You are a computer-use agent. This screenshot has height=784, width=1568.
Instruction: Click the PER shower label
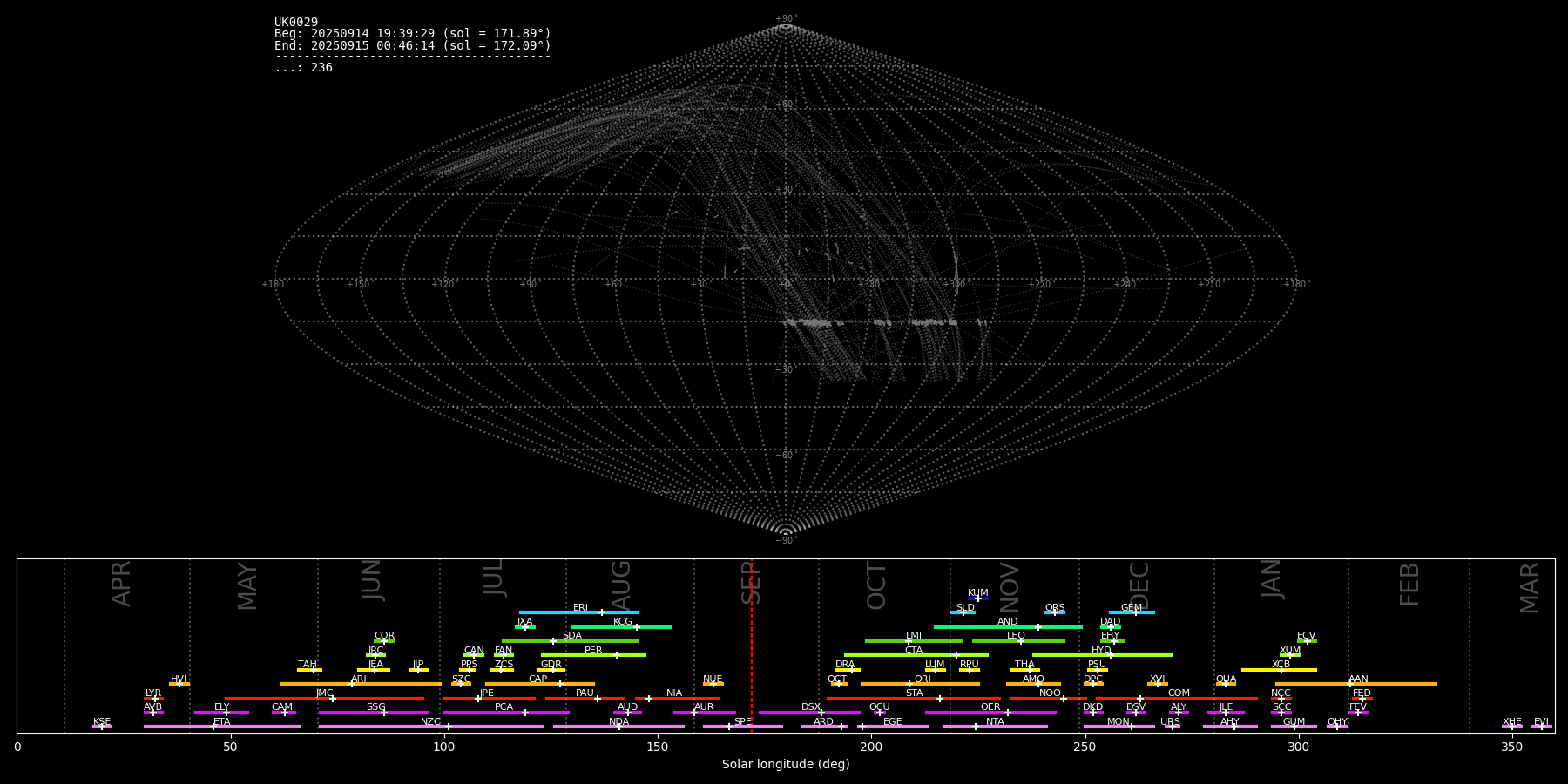(593, 651)
